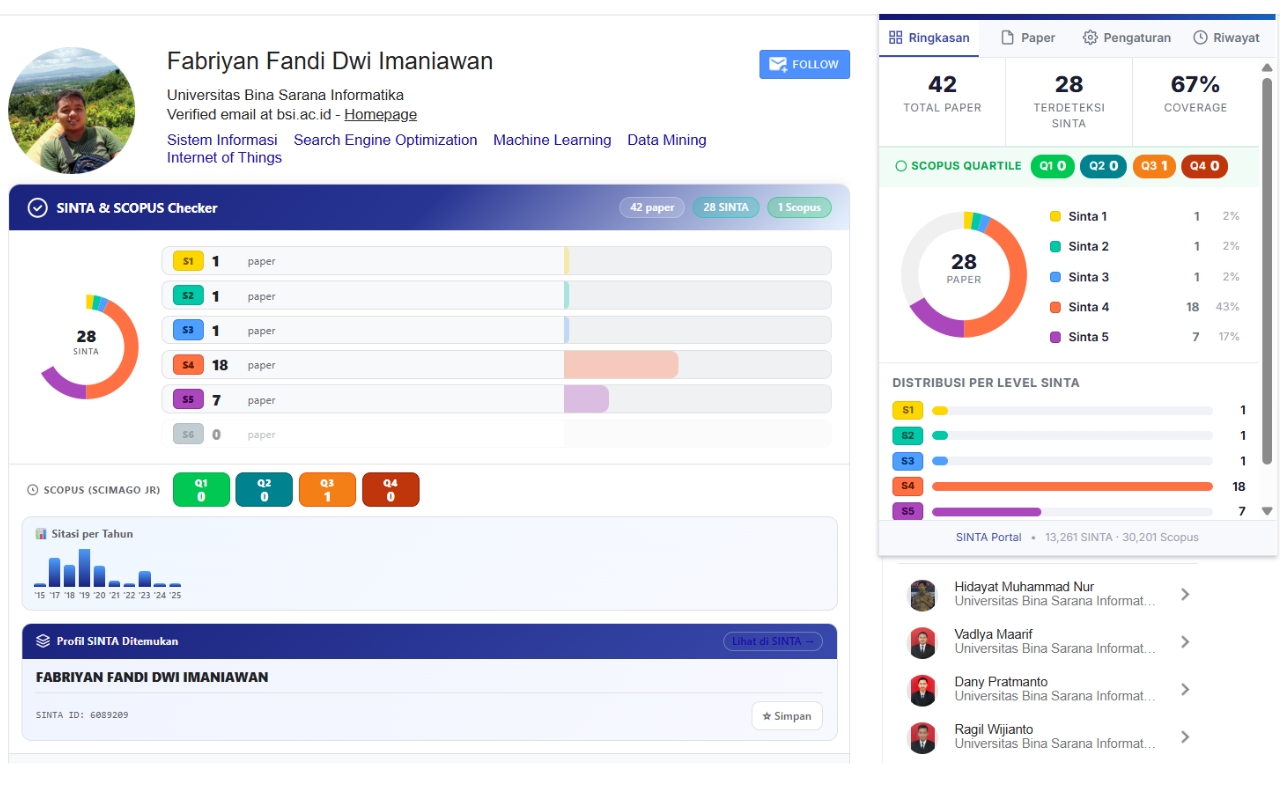This screenshot has height=800, width=1280.
Task: Show the Riwayat history tab
Action: pyautogui.click(x=1226, y=38)
